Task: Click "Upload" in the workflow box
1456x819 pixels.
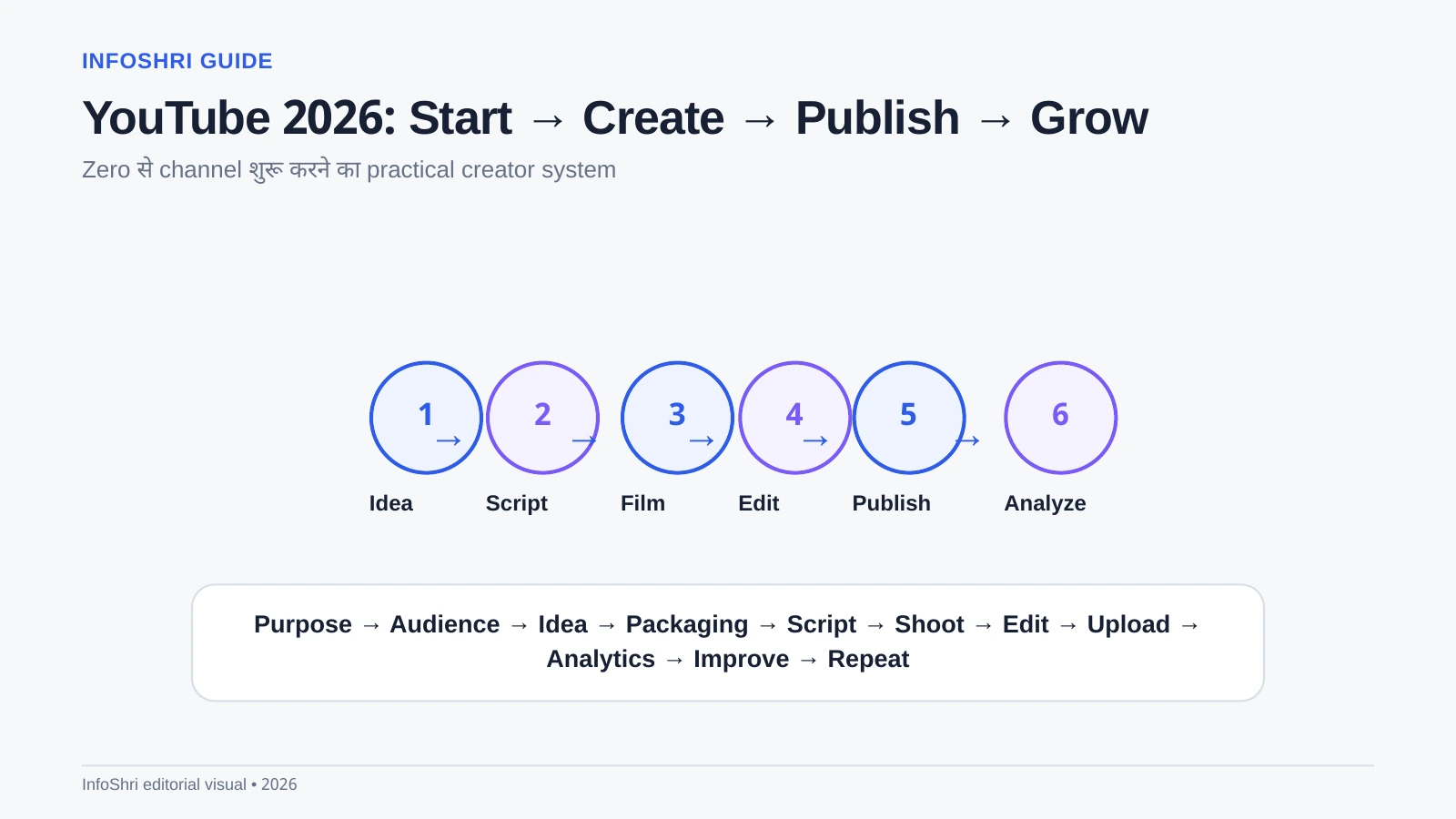Action: coord(1128,624)
